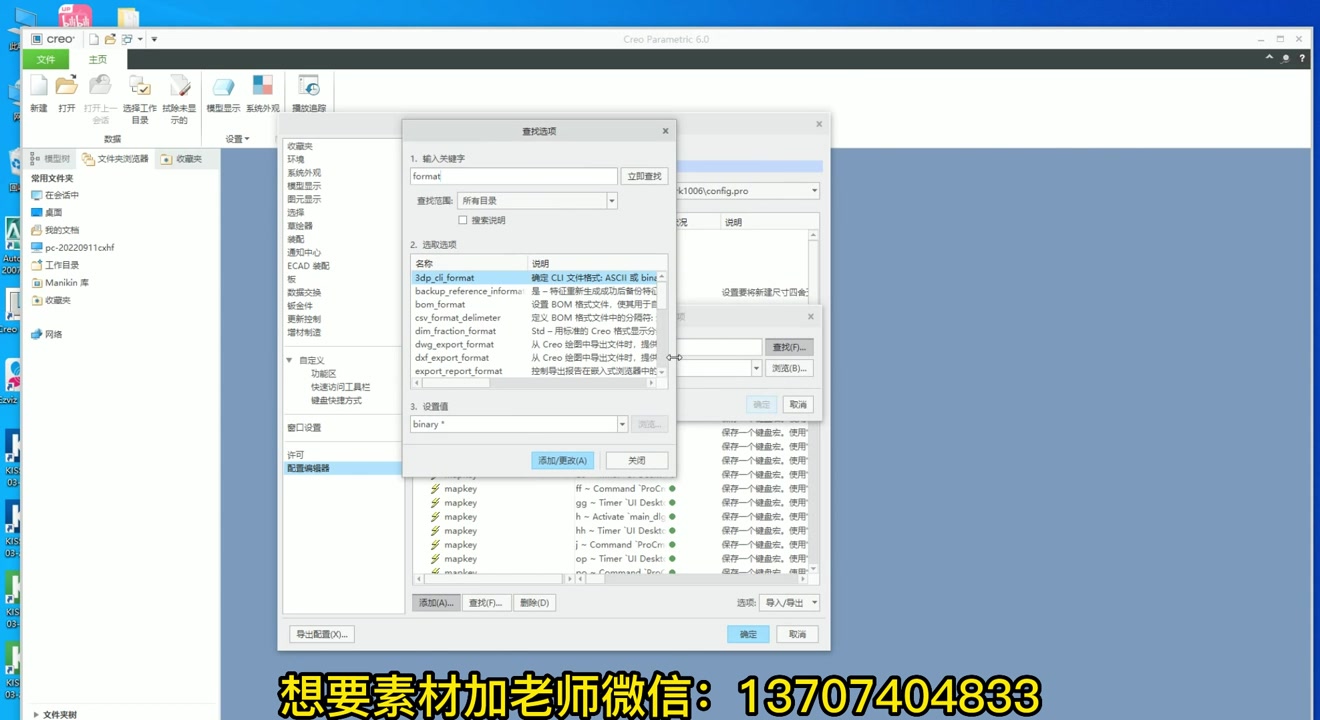Viewport: 1320px width, 720px height.
Task: Click vertical scrollbar of config editor list
Action: 813,402
